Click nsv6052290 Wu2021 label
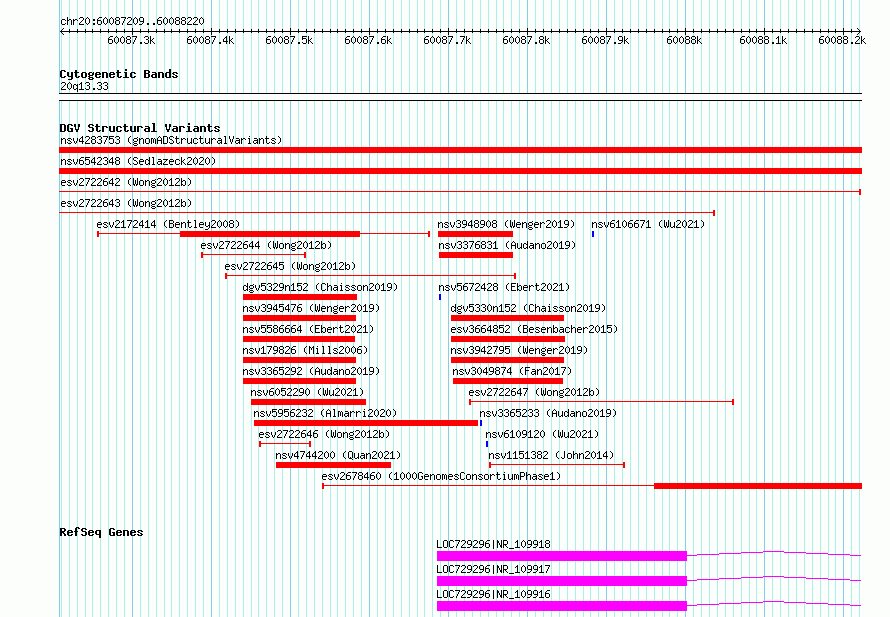The height and width of the screenshot is (617, 890). coord(307,392)
